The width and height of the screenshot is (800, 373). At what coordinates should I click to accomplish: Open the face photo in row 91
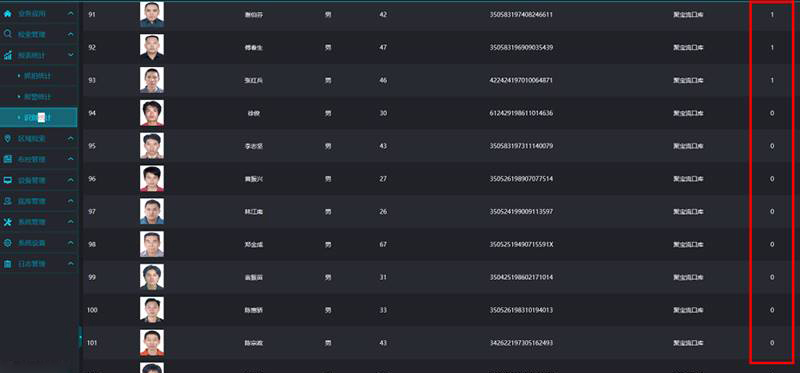pyautogui.click(x=152, y=15)
